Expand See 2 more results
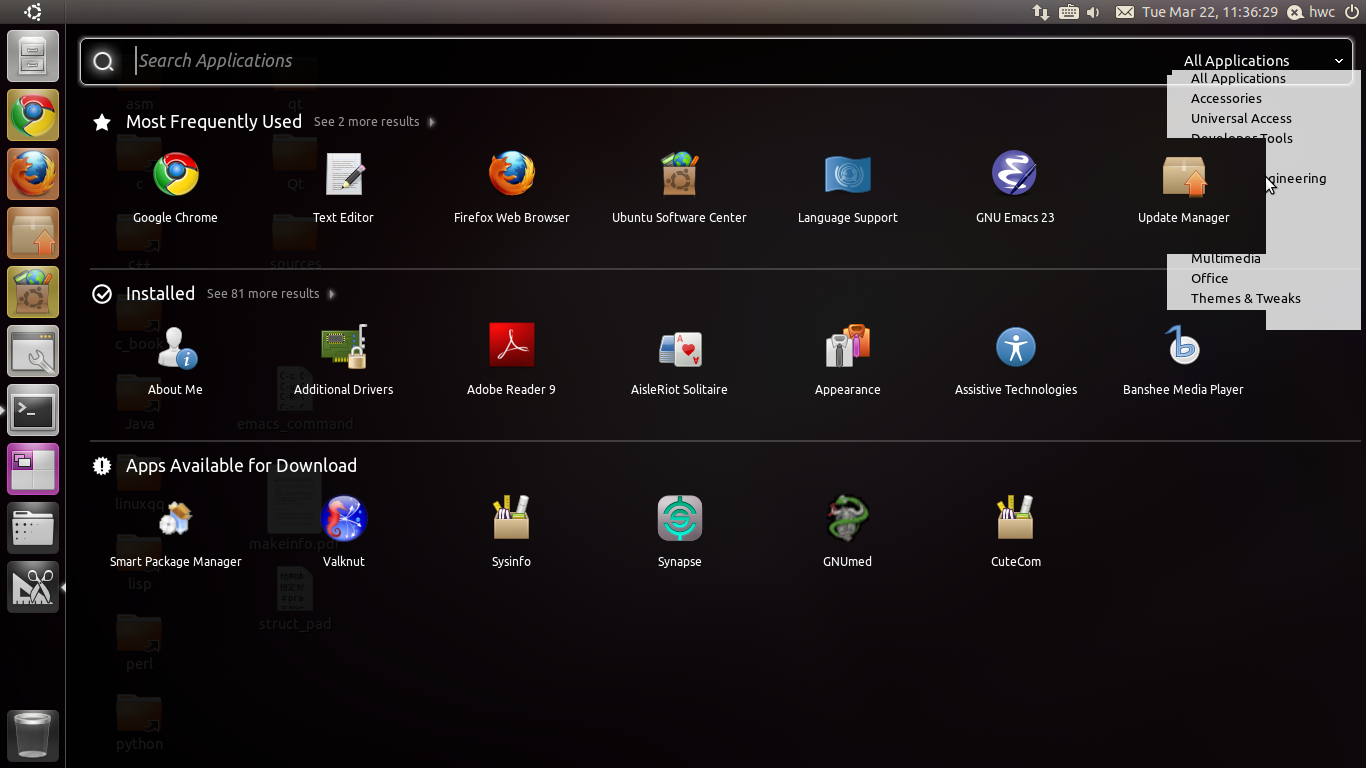The image size is (1366, 768). point(374,122)
